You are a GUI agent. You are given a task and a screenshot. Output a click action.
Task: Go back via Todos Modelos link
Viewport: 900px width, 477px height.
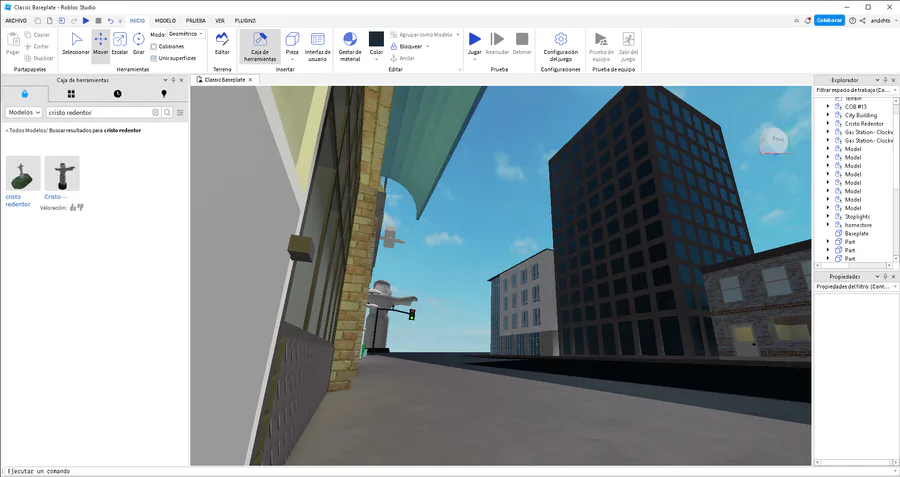(x=24, y=131)
